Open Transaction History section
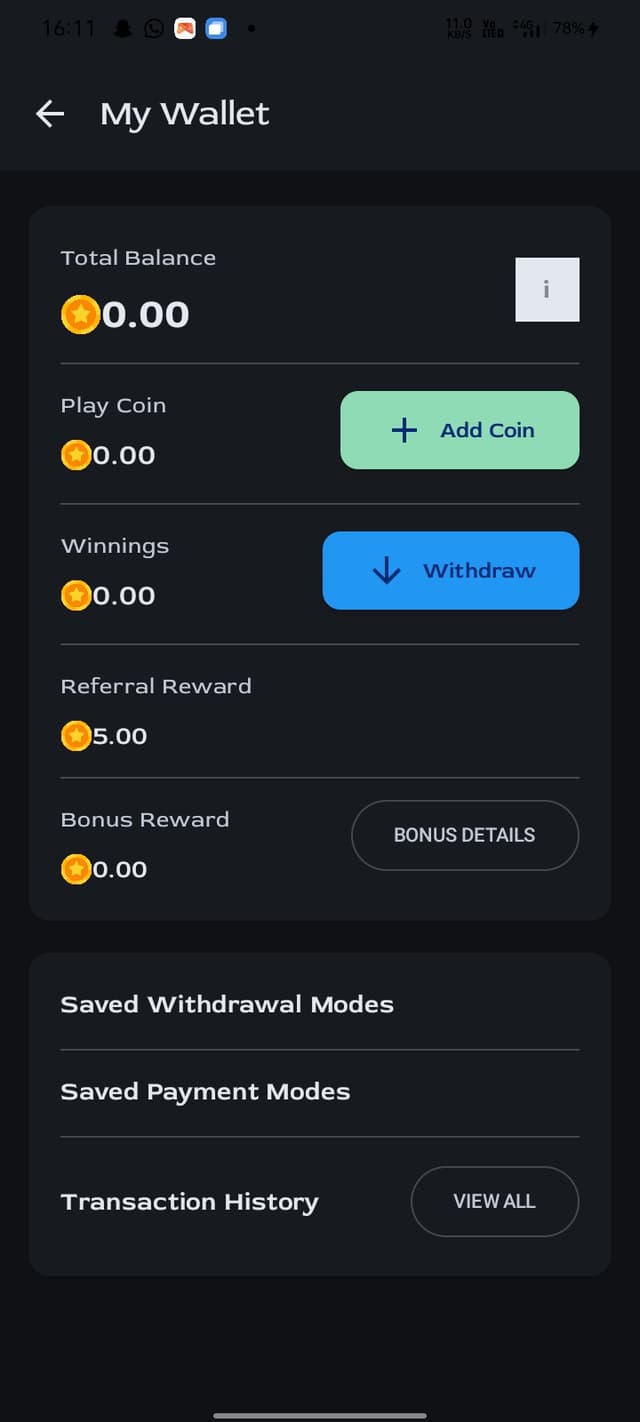The width and height of the screenshot is (640, 1422). pyautogui.click(x=189, y=1201)
